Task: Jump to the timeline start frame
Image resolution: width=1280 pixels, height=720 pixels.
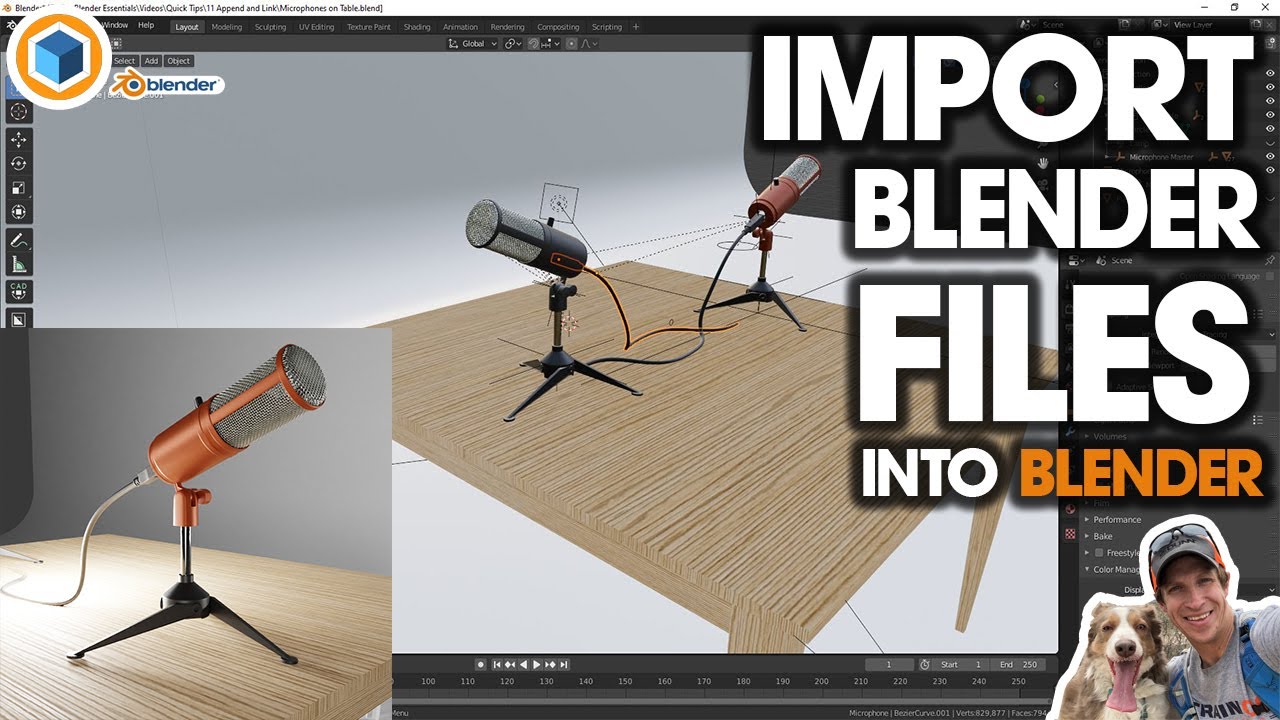Action: pyautogui.click(x=497, y=664)
